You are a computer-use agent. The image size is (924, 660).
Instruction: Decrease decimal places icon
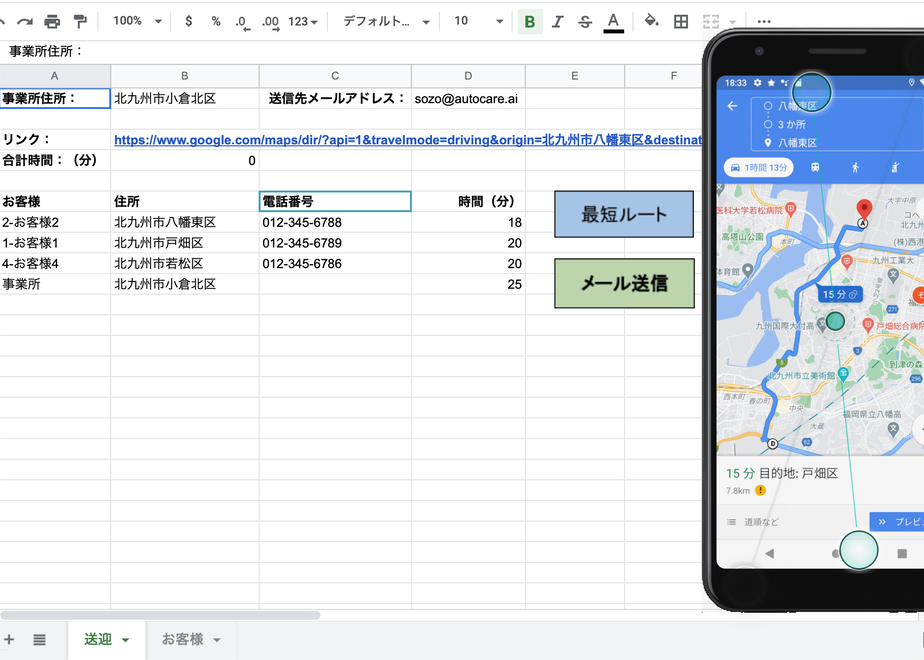click(242, 22)
